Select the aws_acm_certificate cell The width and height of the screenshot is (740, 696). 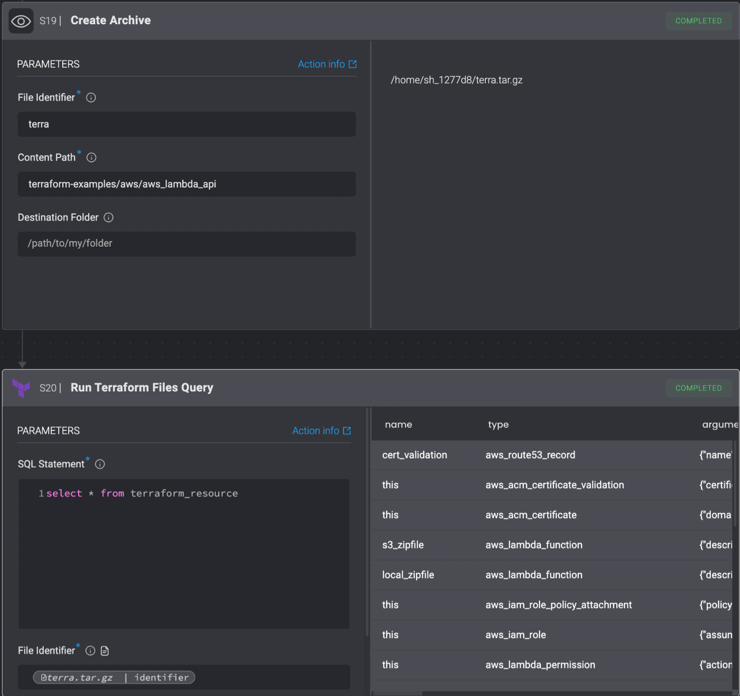click(x=531, y=515)
